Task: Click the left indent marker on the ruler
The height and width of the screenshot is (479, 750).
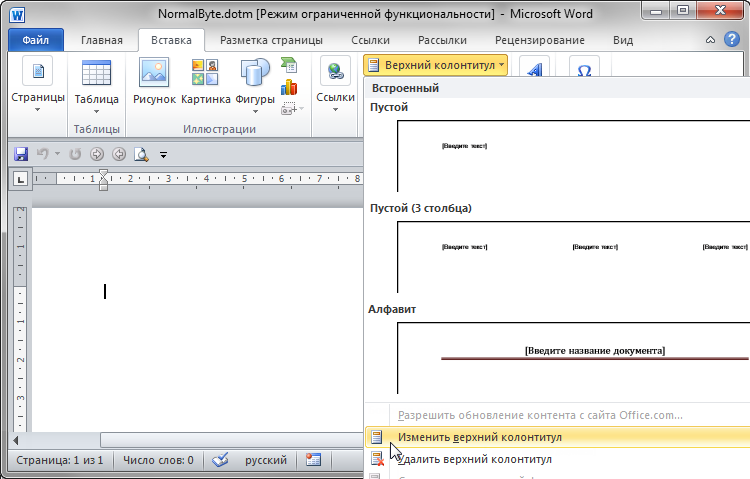Action: [x=103, y=185]
